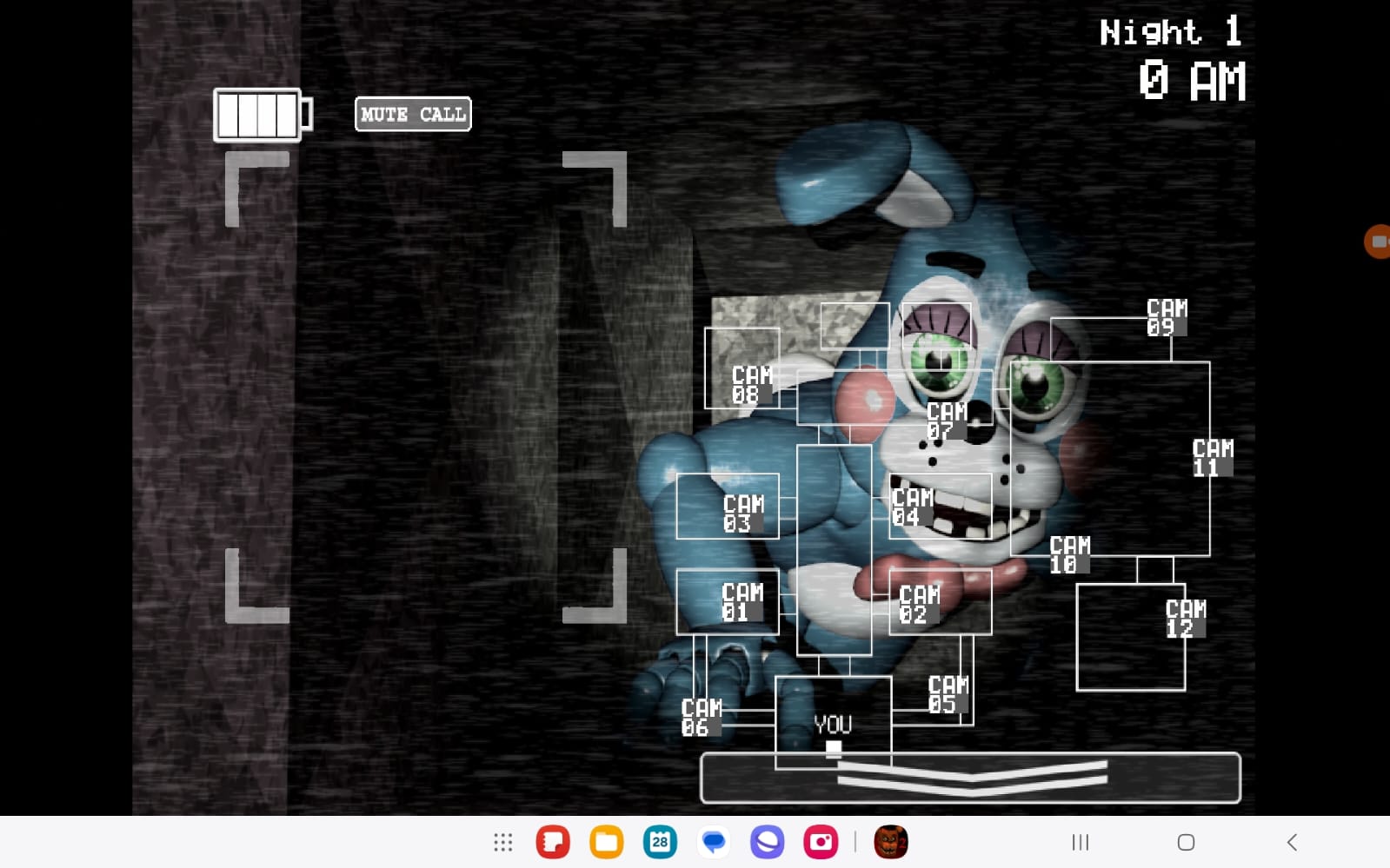Open the app drawer grid icon

[503, 842]
